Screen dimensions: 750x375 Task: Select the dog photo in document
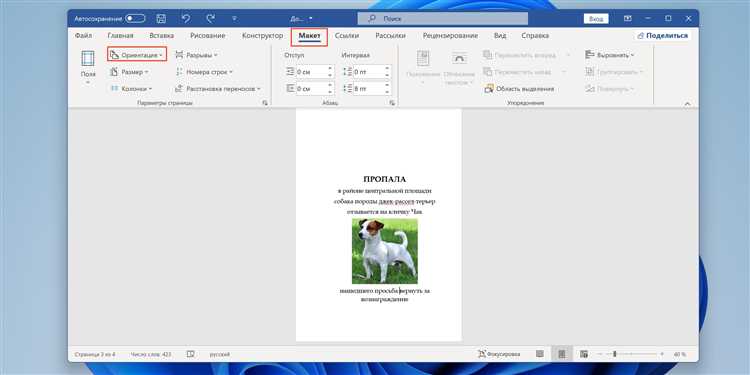tap(385, 251)
